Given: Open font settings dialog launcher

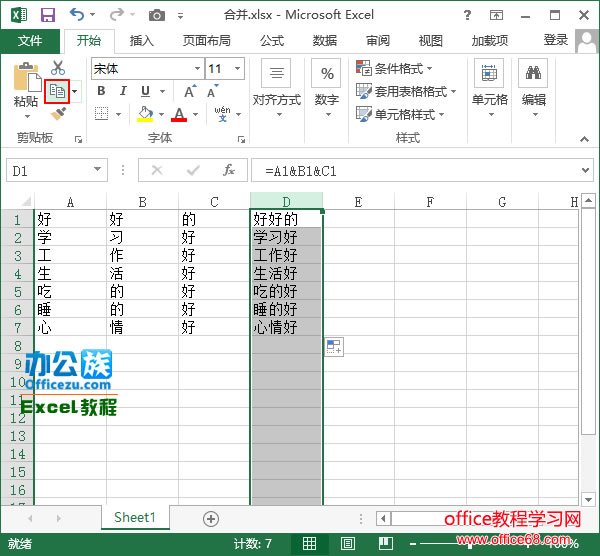Looking at the screenshot, I should (241, 140).
